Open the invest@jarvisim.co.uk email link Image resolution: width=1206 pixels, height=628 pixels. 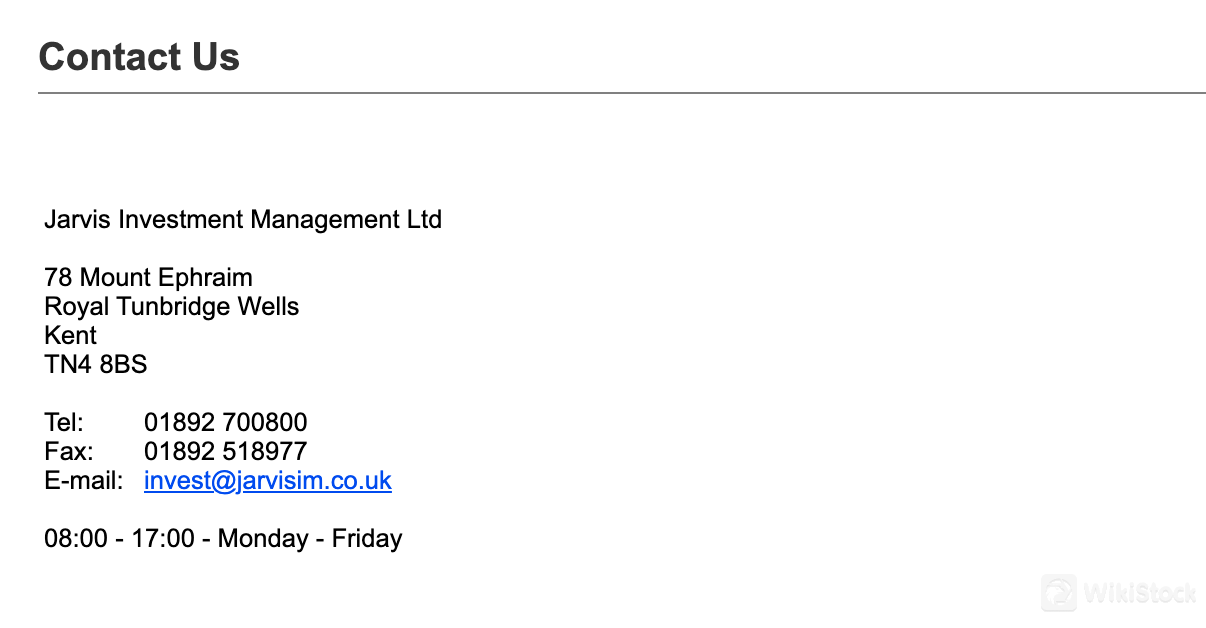tap(268, 481)
